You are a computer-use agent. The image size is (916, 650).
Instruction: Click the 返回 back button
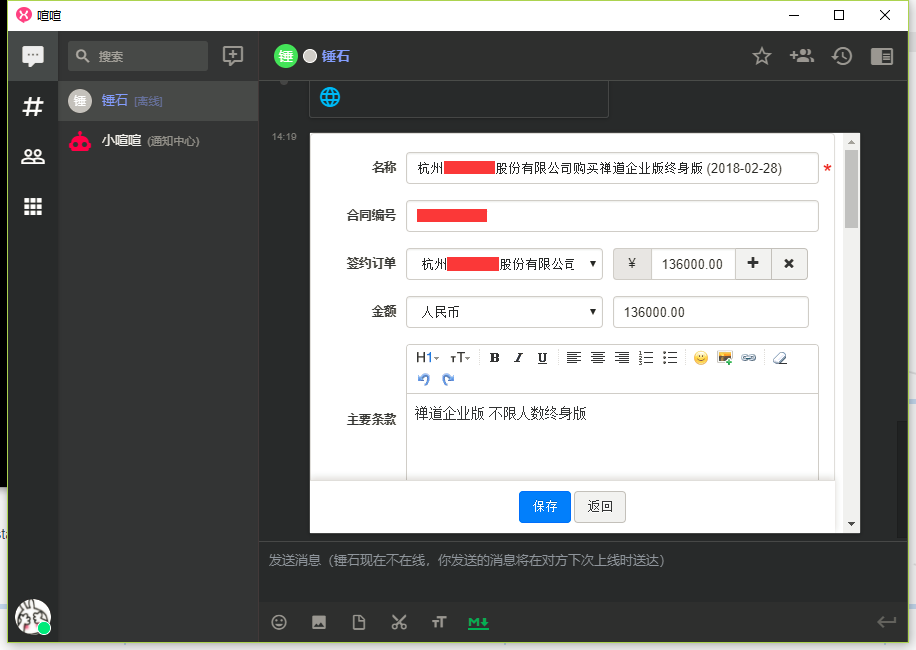click(x=600, y=506)
